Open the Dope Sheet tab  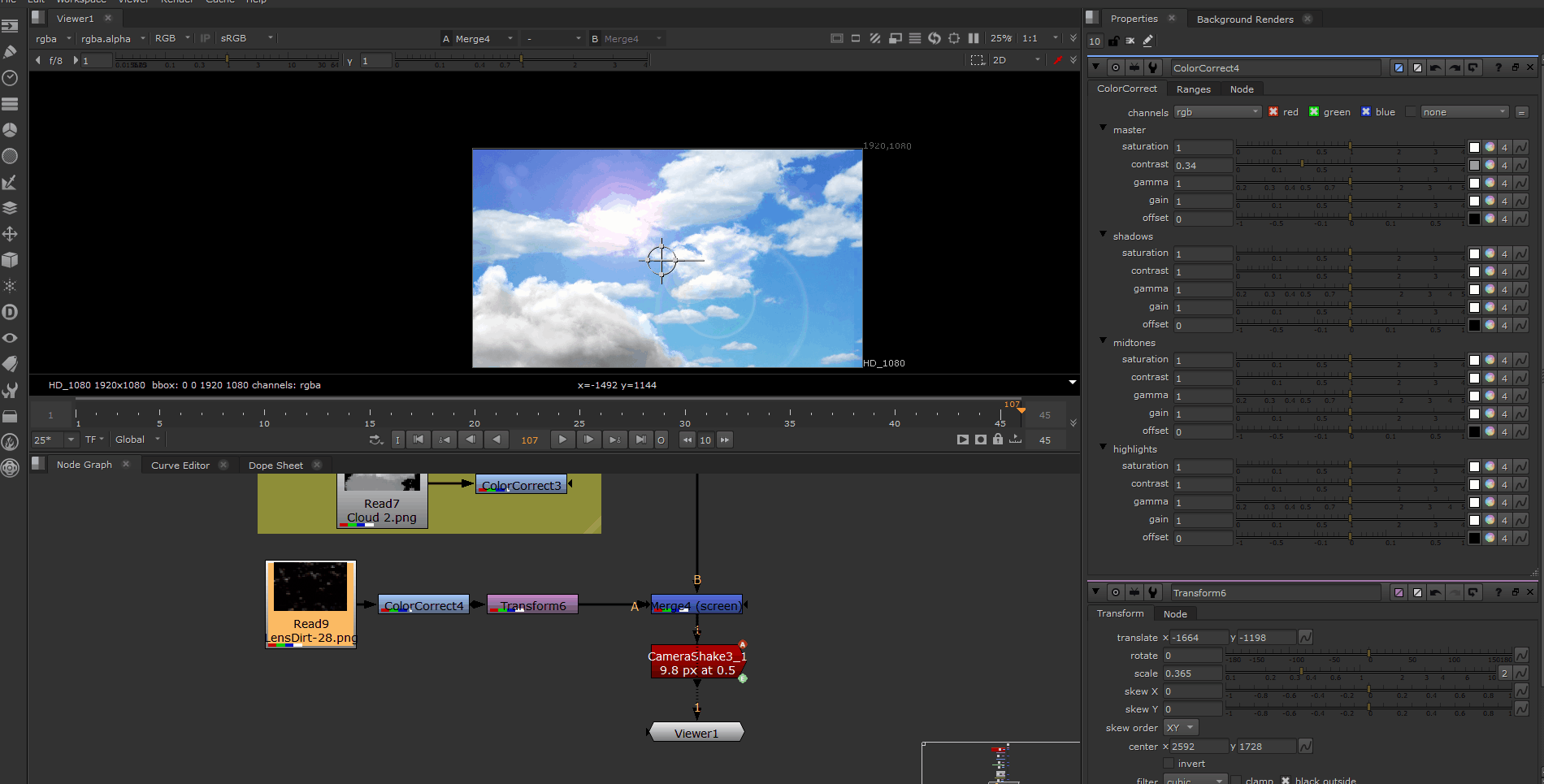(275, 465)
